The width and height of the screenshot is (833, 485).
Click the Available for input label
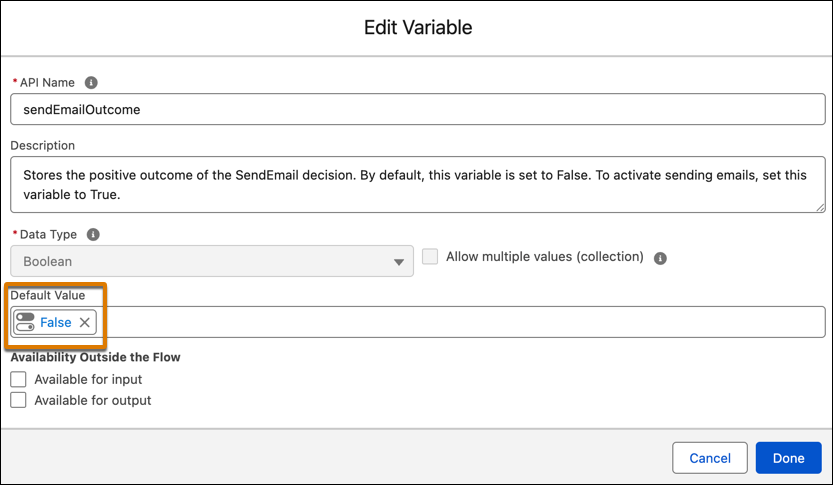[x=88, y=379]
